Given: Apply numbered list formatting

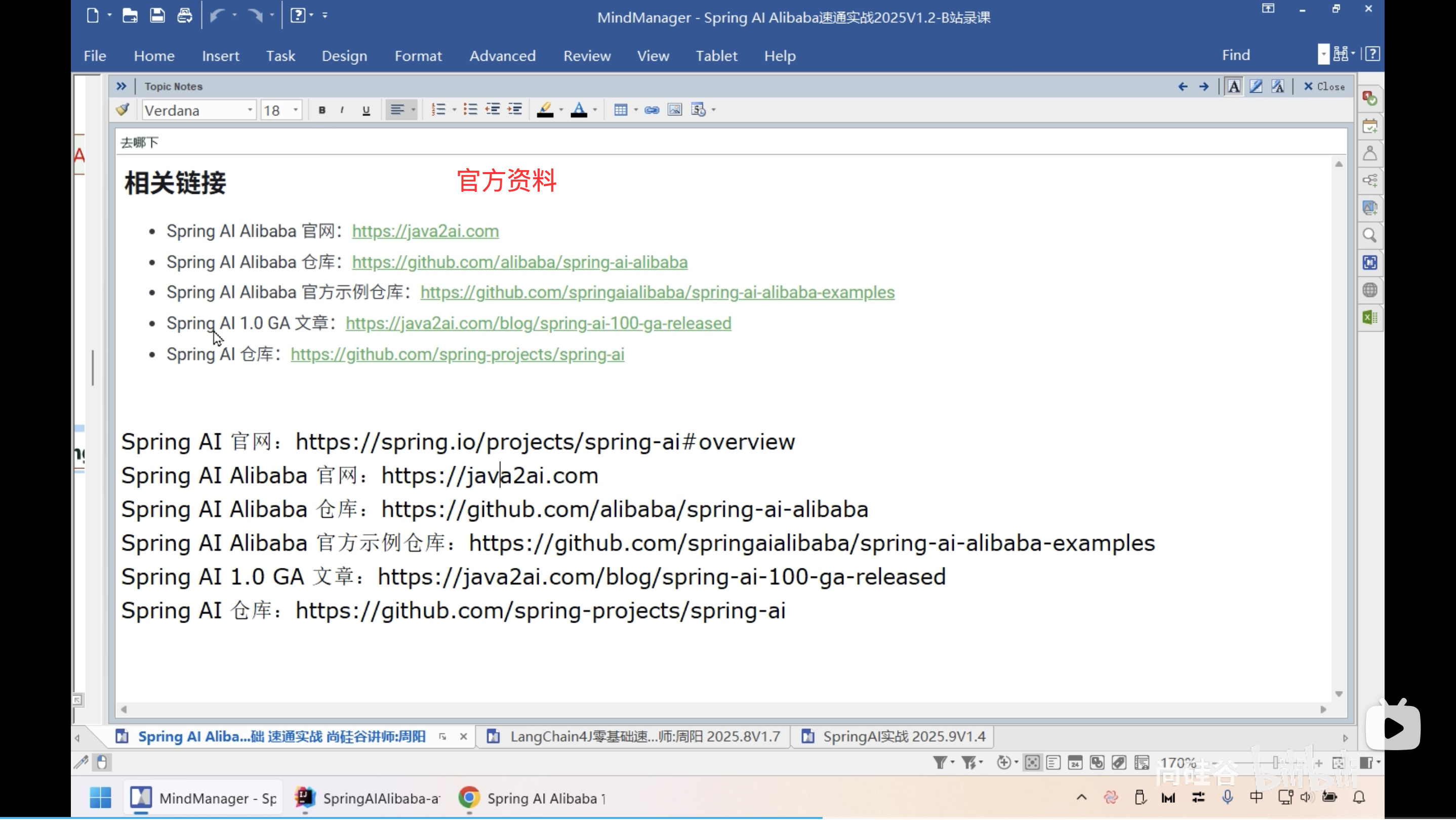Looking at the screenshot, I should [x=438, y=110].
